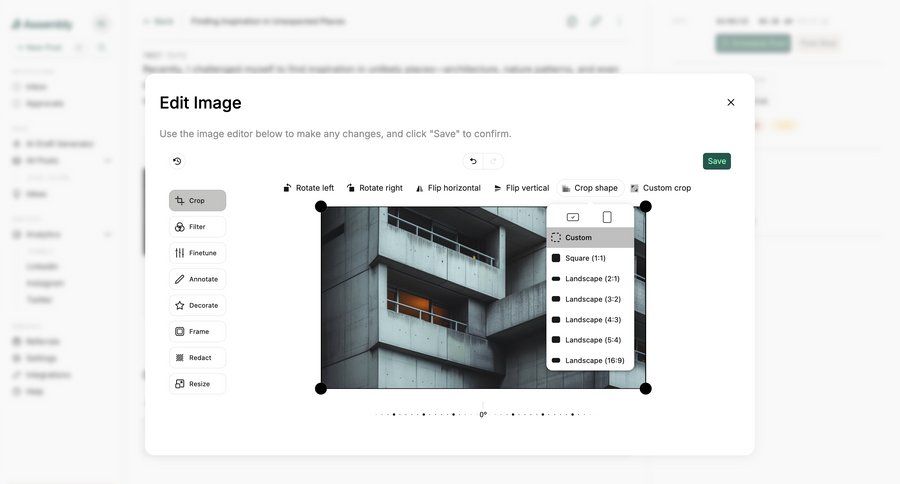Click the green Save button
The height and width of the screenshot is (484, 900).
(x=716, y=161)
